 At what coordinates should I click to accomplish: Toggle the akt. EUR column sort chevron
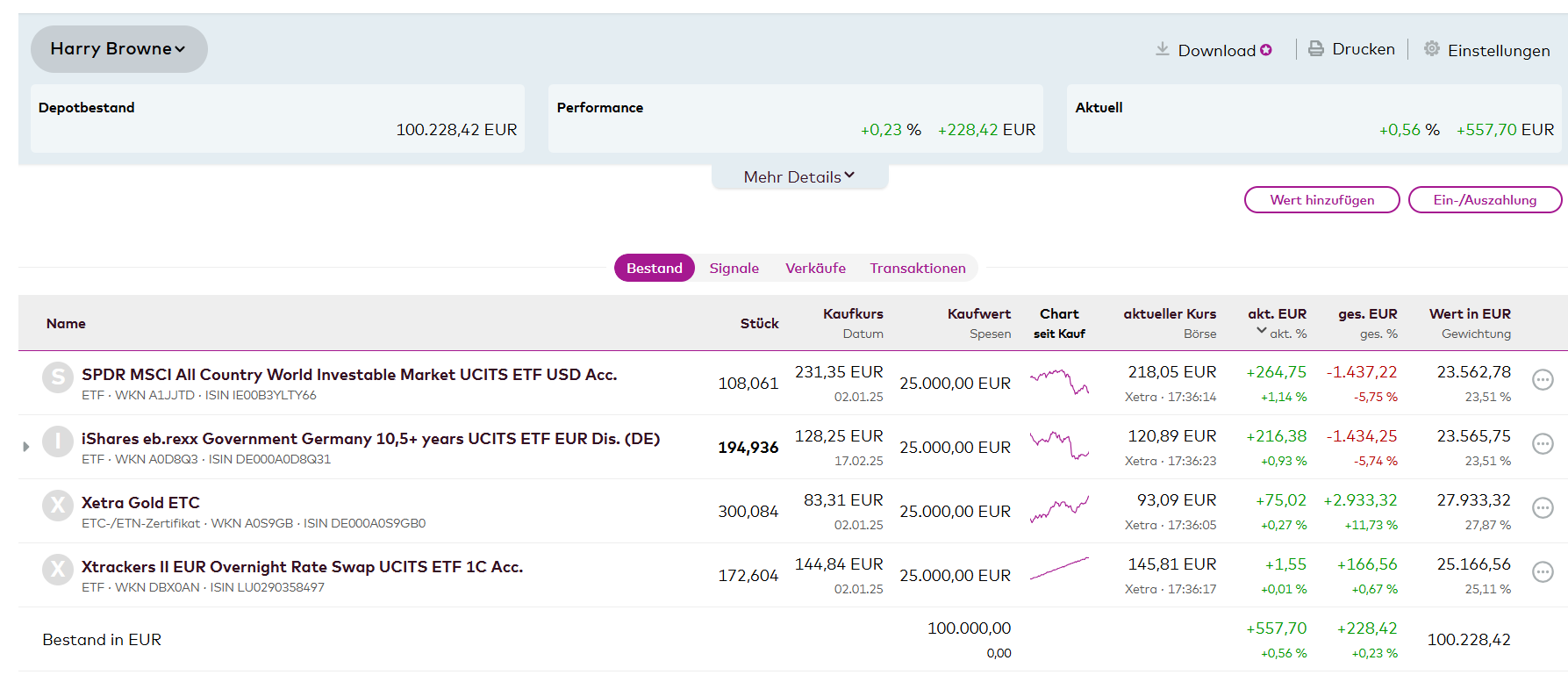pyautogui.click(x=1261, y=331)
